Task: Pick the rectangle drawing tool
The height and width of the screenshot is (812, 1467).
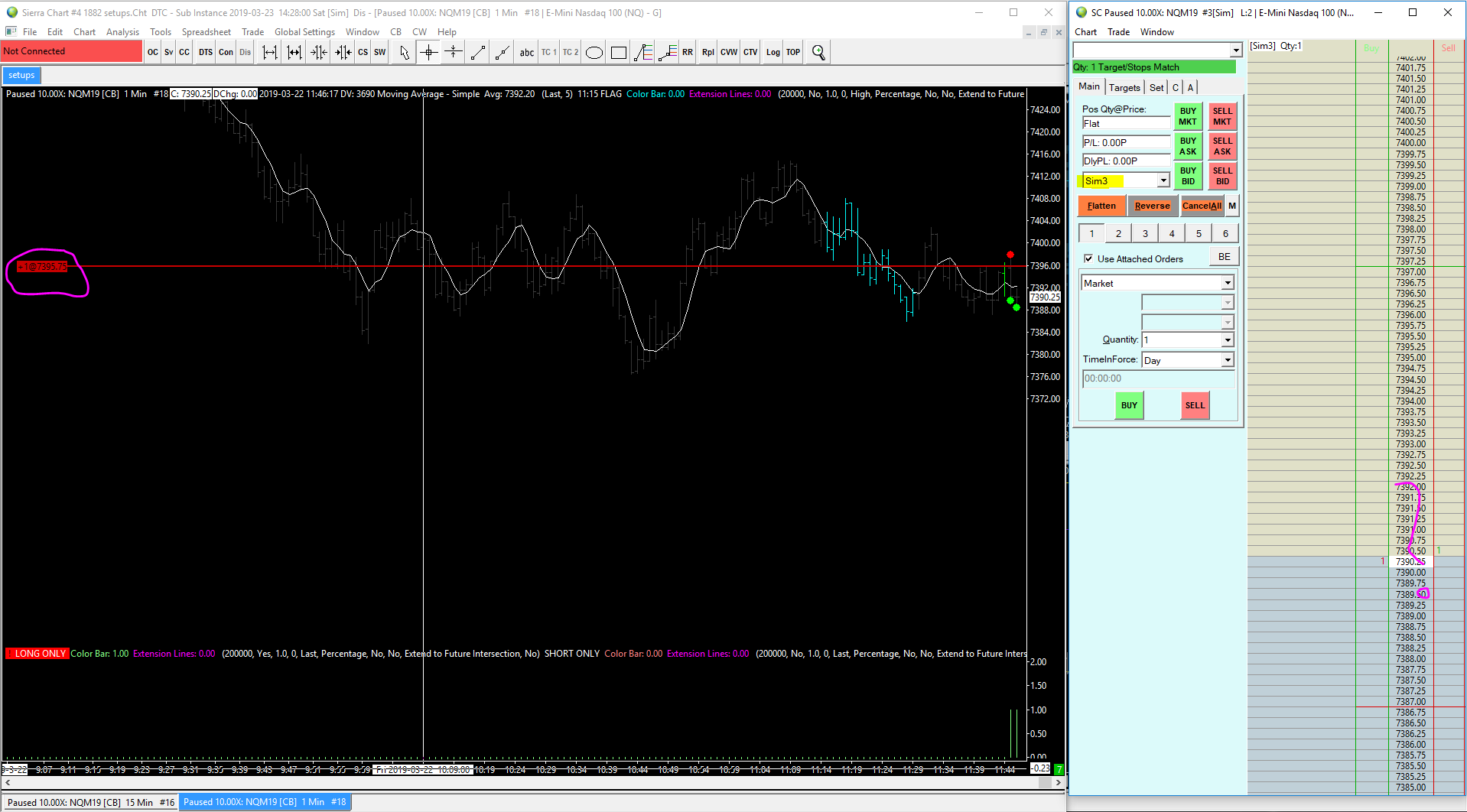Action: (619, 52)
